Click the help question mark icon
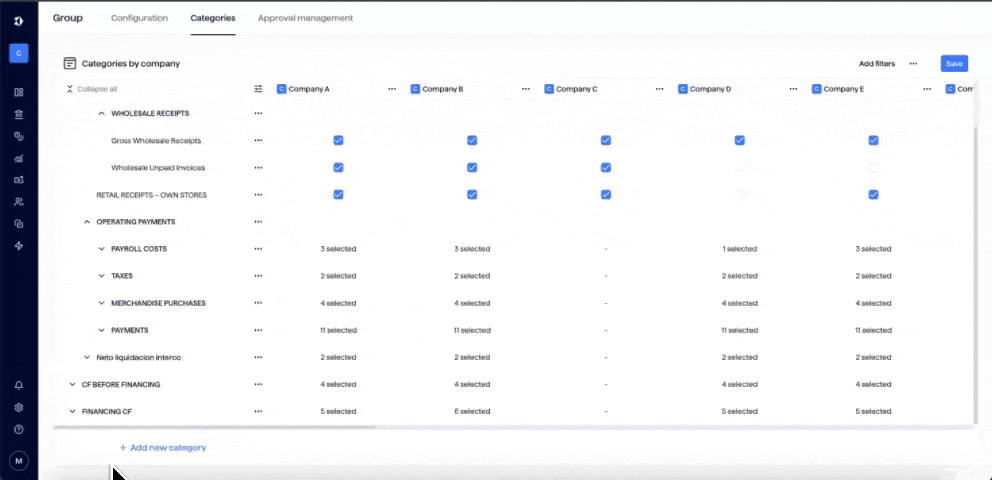Viewport: 992px width, 480px height. click(19, 429)
